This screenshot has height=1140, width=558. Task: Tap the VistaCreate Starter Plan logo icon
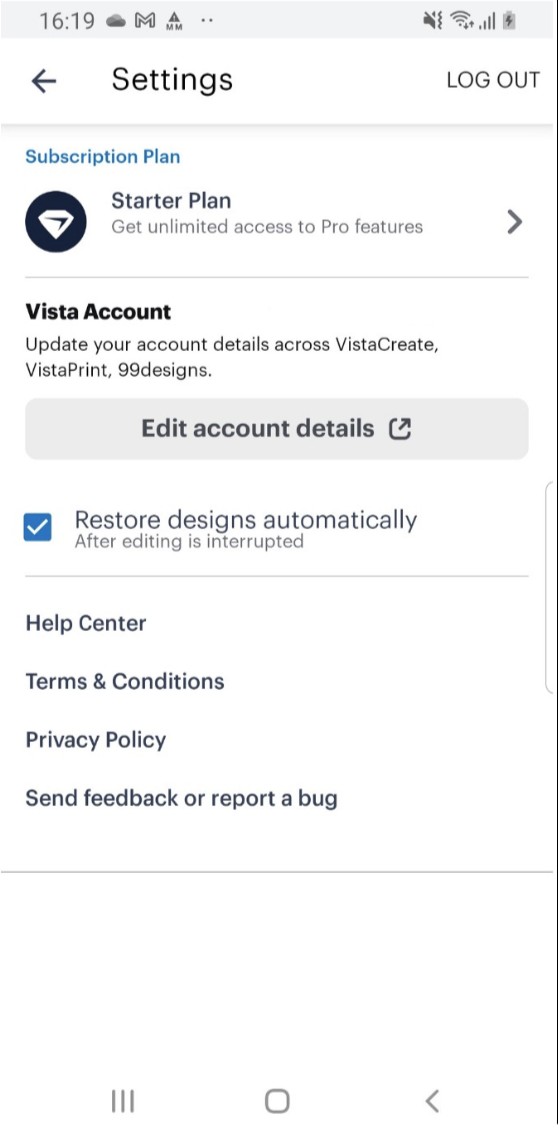[x=56, y=222]
